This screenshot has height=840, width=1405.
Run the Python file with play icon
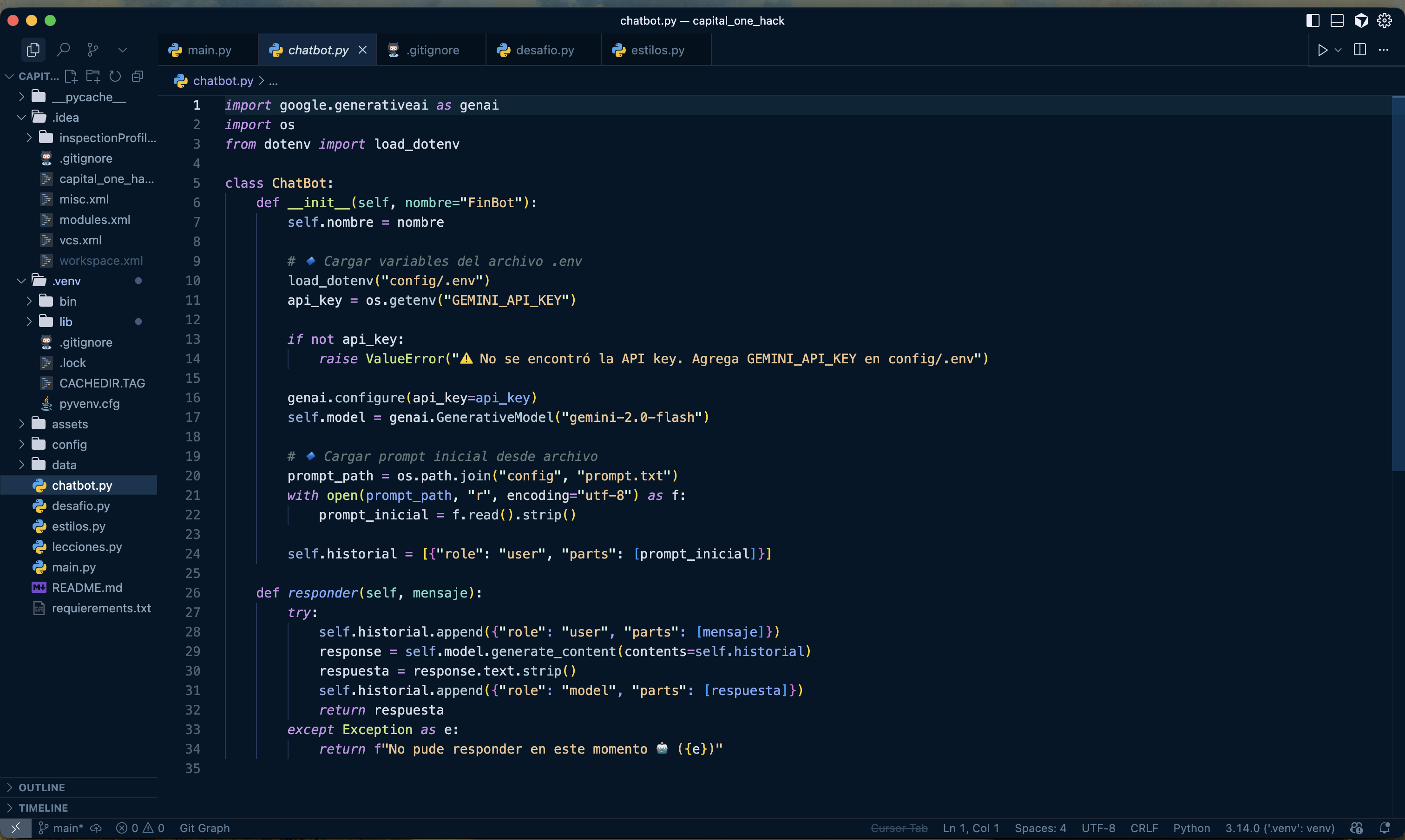coord(1322,50)
